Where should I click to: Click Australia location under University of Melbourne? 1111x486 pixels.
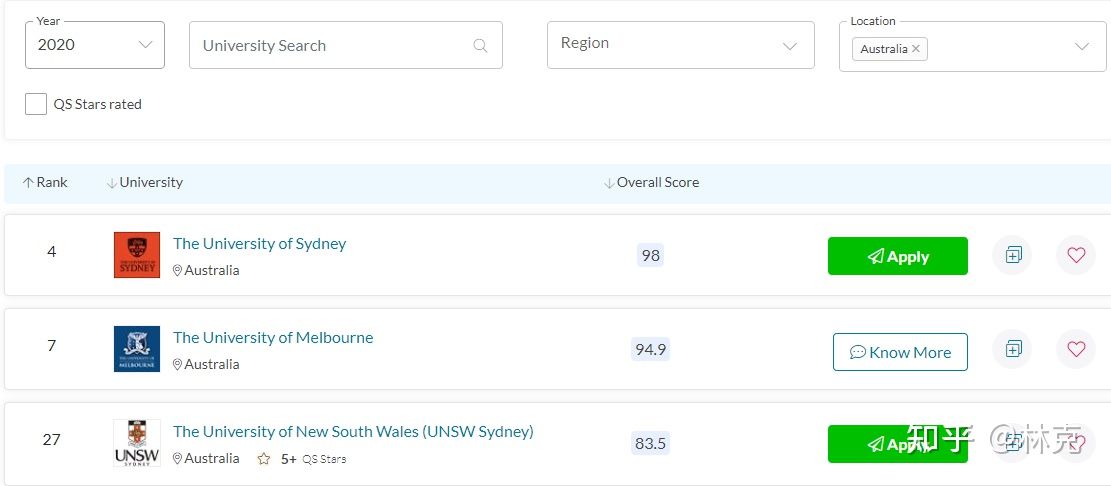(x=206, y=364)
